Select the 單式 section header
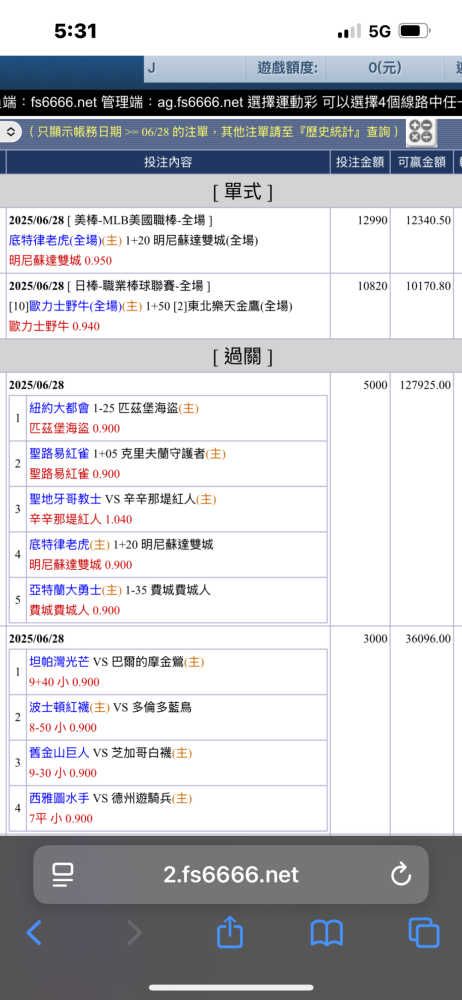The width and height of the screenshot is (462, 1000). tap(242, 191)
